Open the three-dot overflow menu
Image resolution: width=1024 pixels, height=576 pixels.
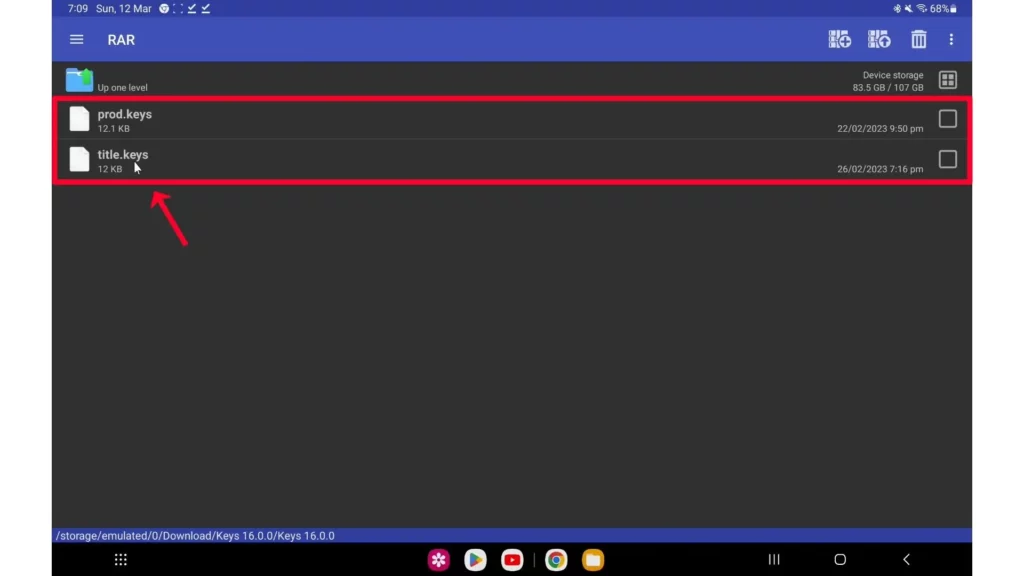pyautogui.click(x=952, y=40)
